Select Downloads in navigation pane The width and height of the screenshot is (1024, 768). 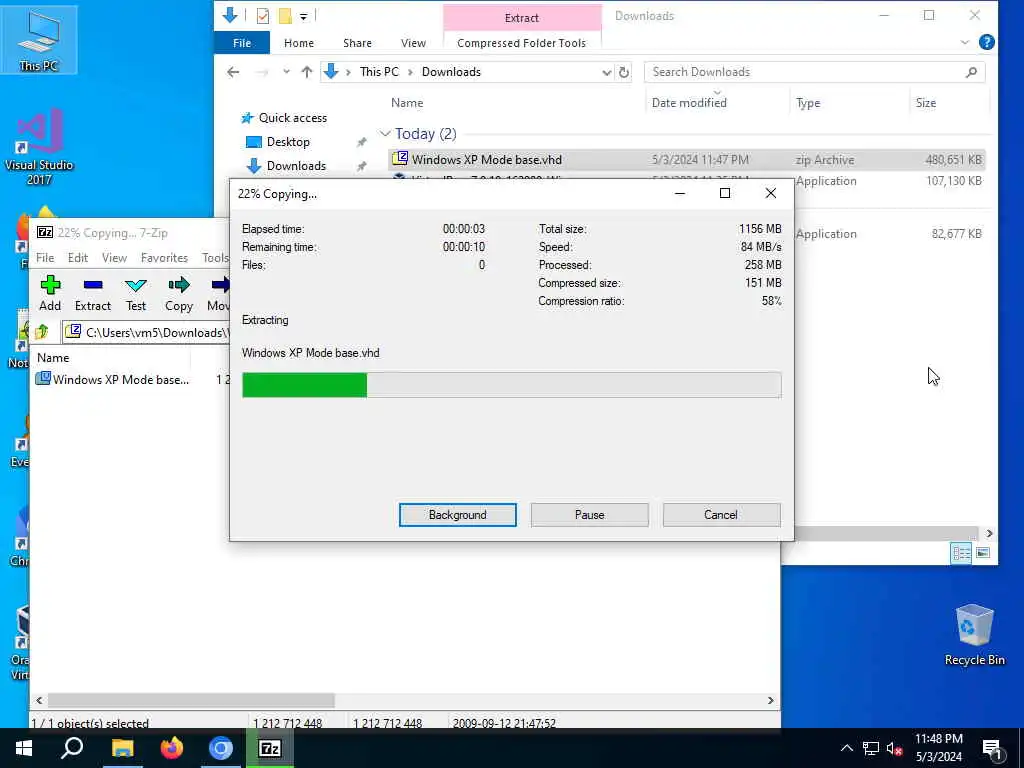click(x=296, y=166)
